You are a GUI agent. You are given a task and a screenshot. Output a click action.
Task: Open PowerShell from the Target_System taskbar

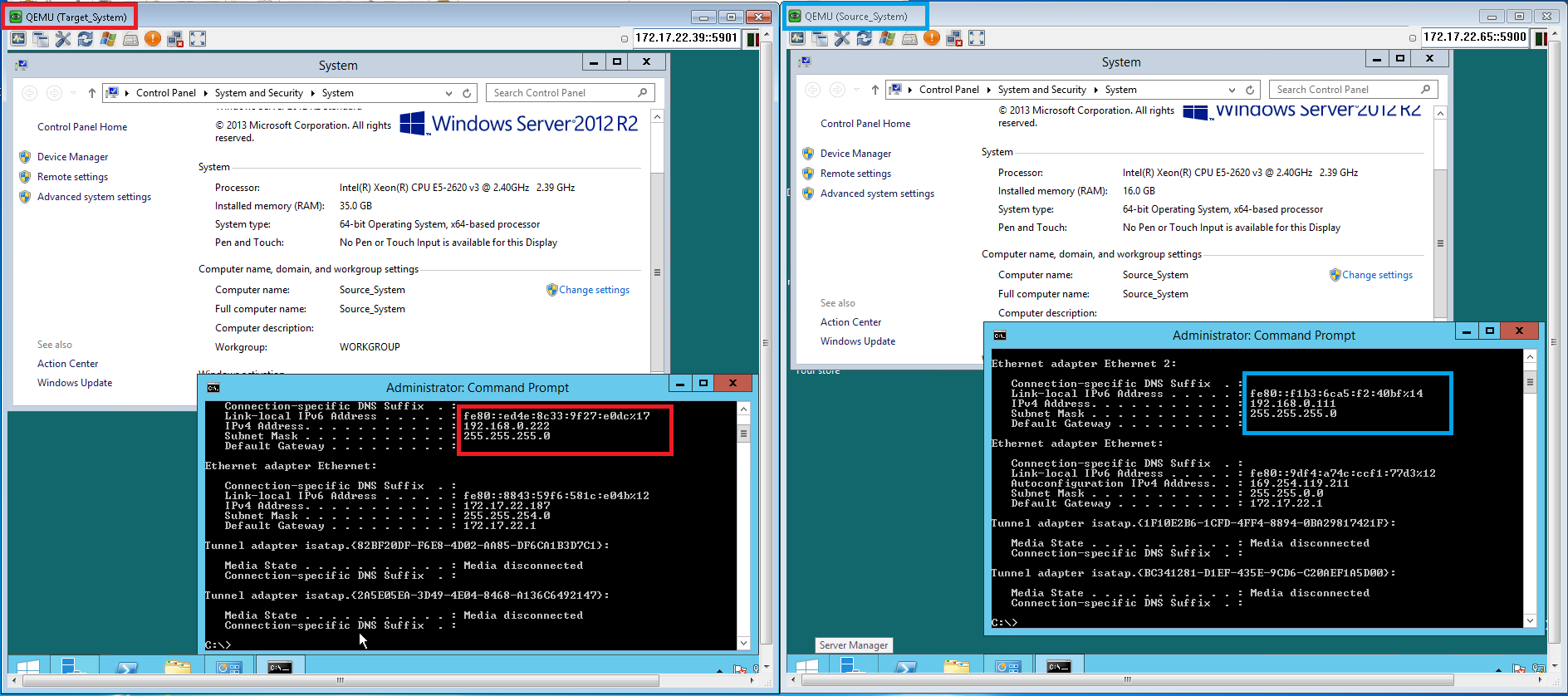pos(126,667)
